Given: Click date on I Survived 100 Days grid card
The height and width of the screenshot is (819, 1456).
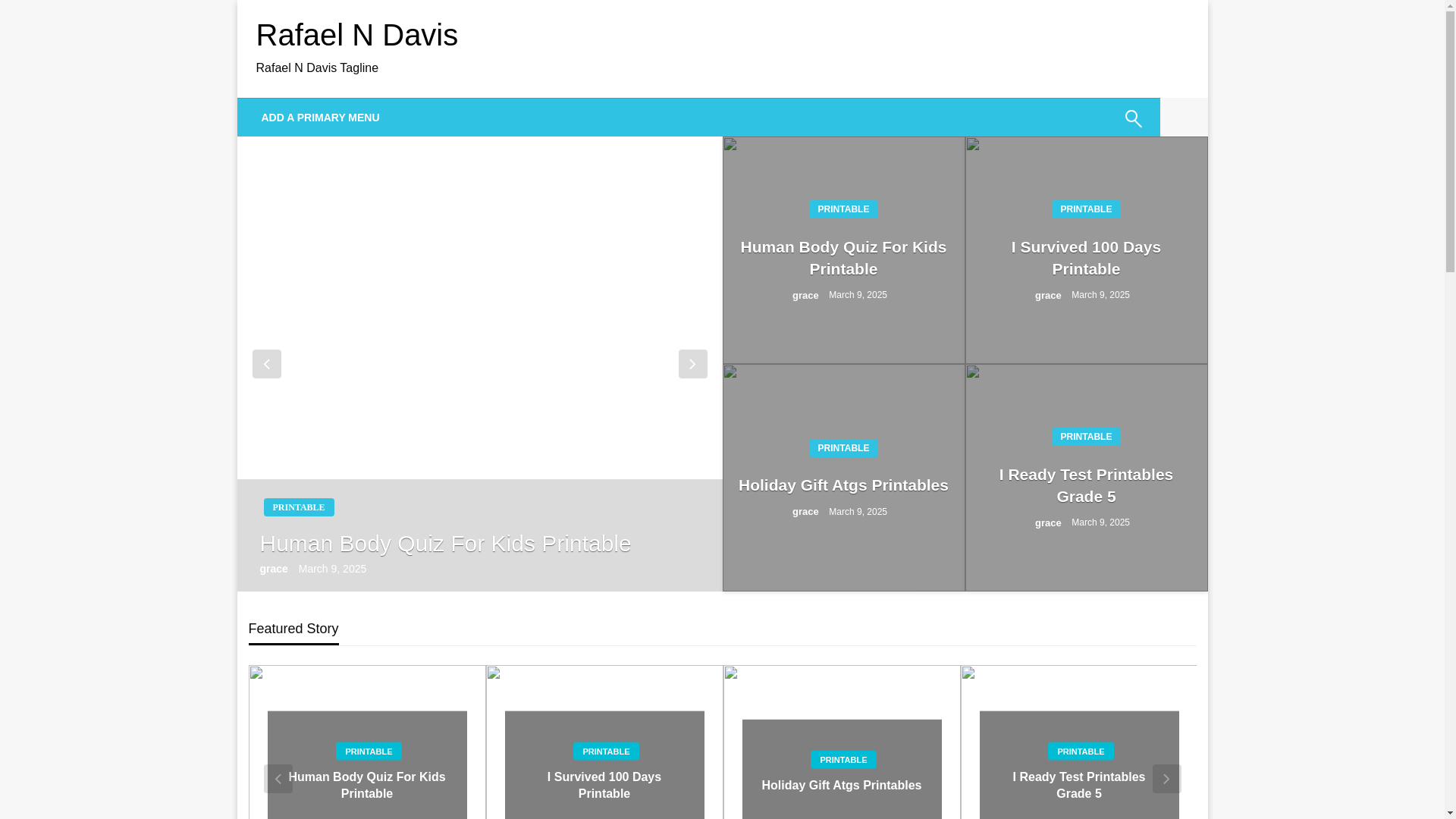Looking at the screenshot, I should 1100,295.
